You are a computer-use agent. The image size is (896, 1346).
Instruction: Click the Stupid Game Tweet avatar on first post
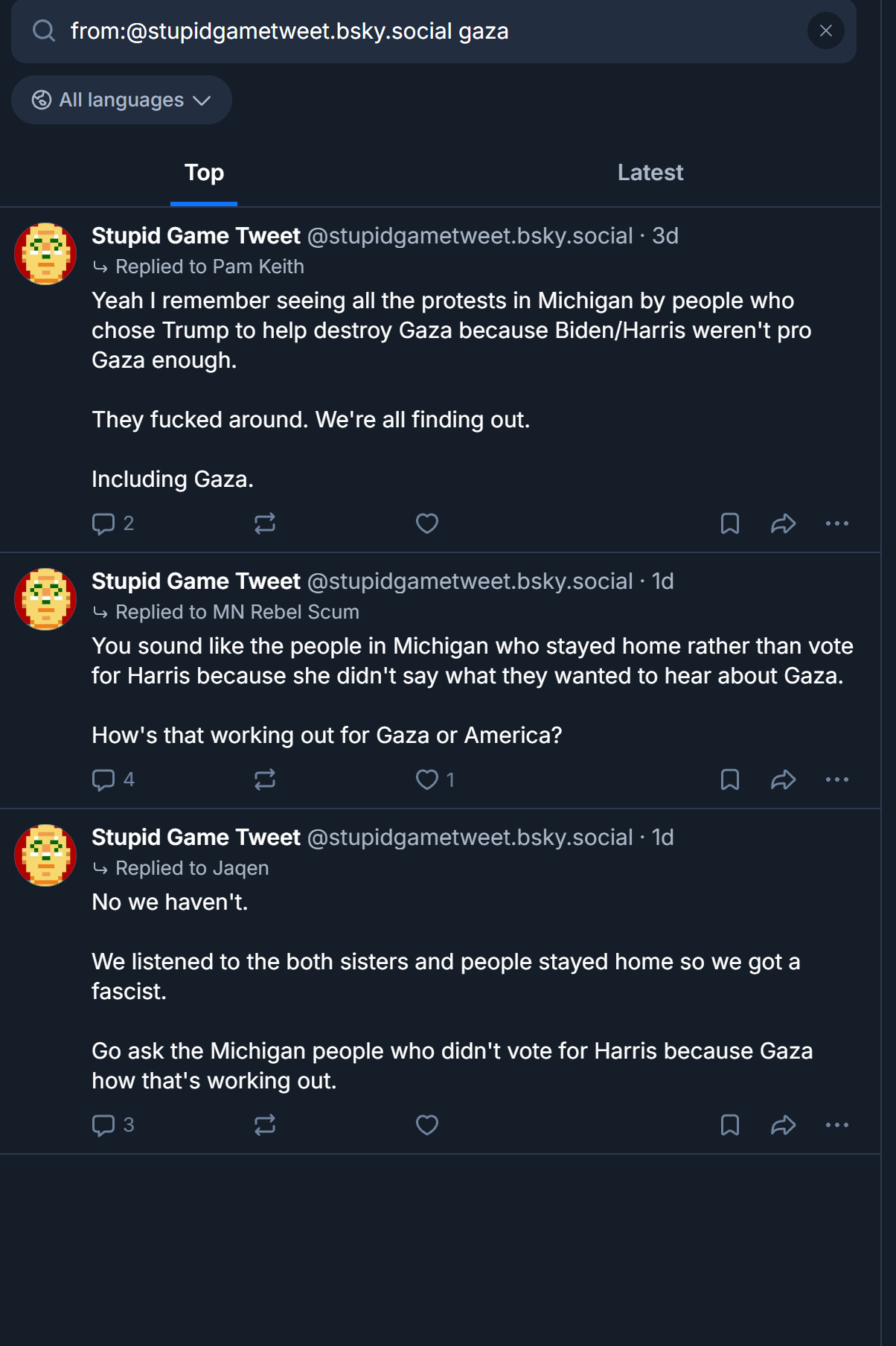[45, 254]
